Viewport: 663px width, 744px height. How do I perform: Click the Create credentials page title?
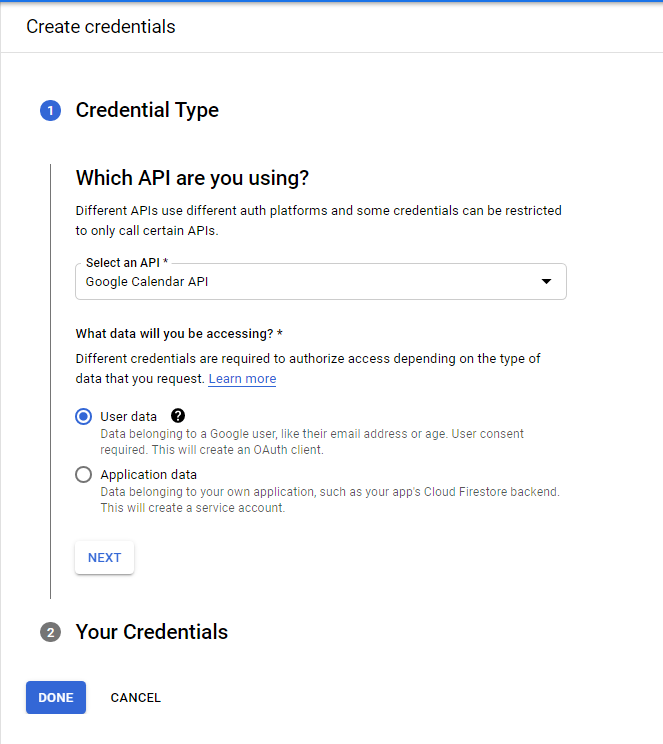(x=101, y=27)
